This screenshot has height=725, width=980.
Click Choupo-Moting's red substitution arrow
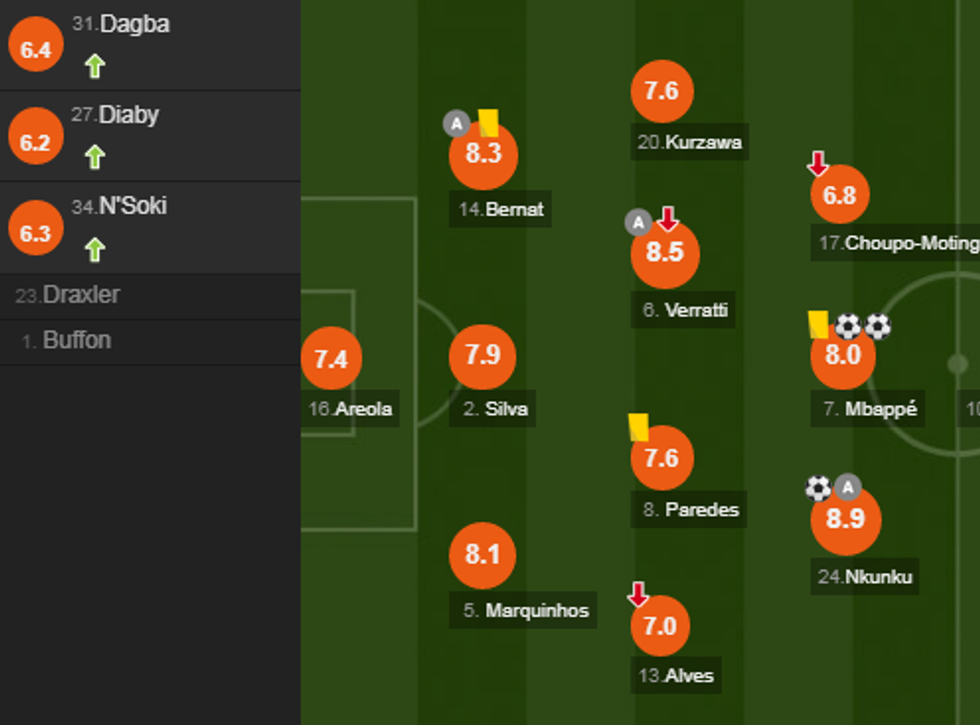click(818, 163)
